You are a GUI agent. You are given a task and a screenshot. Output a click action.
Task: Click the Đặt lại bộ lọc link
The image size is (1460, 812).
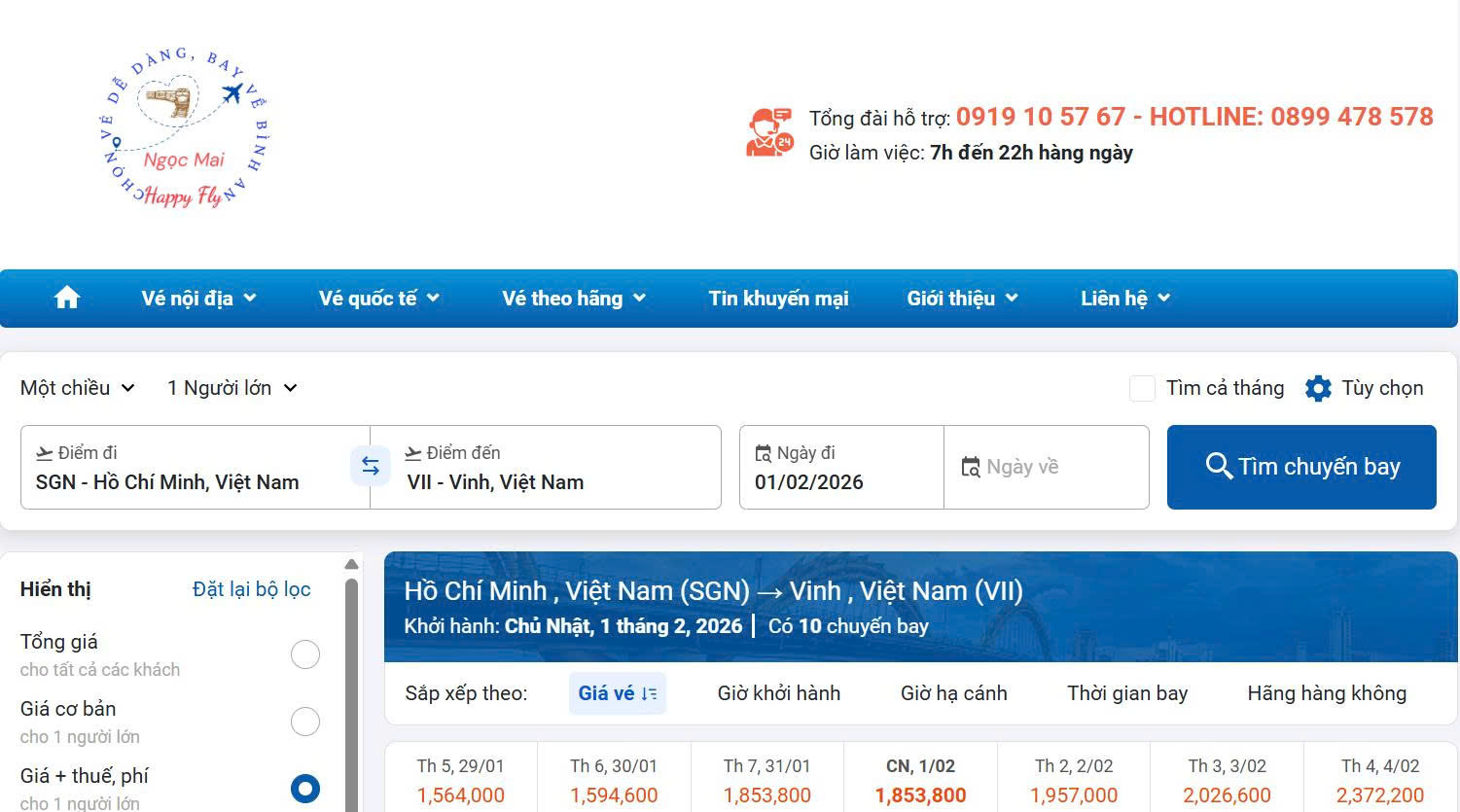251,588
